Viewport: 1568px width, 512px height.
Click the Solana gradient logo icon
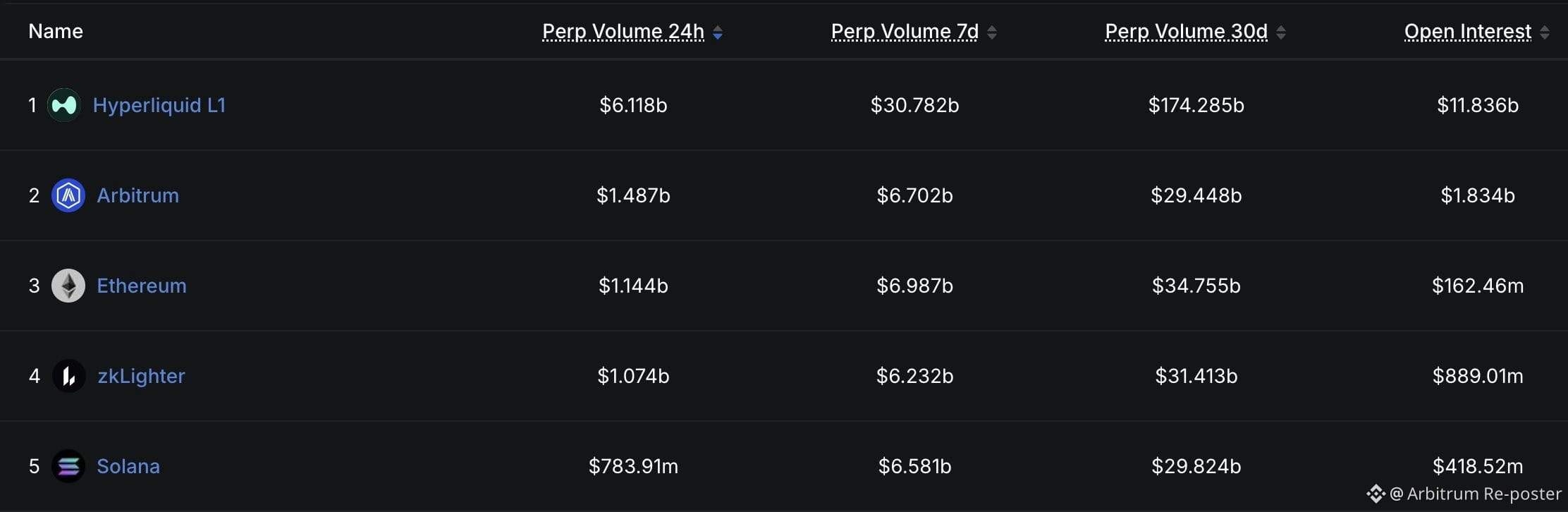click(x=68, y=466)
